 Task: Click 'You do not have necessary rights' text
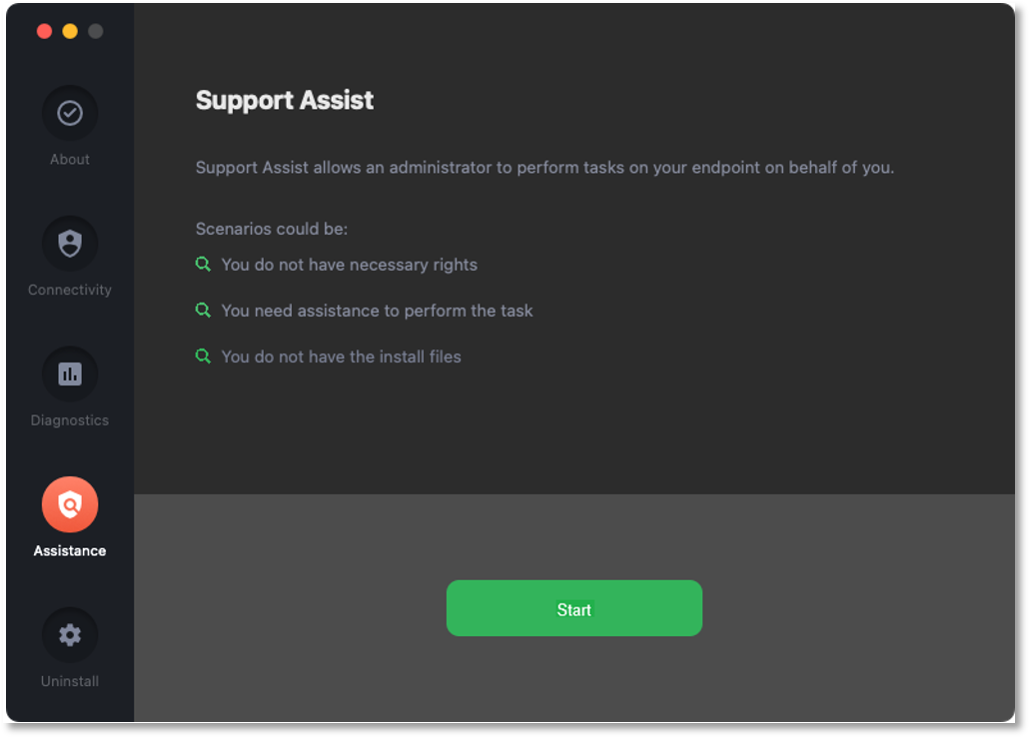point(349,265)
